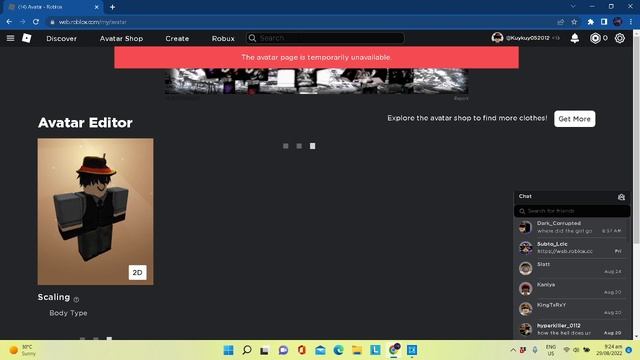Focus the Roblox search field
Image resolution: width=640 pixels, height=360 pixels.
325,38
